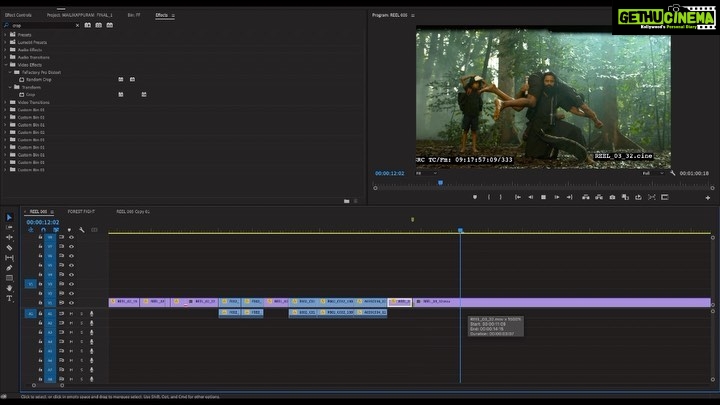The width and height of the screenshot is (720, 405).
Task: Open Program monitor button editor plus
Action: click(708, 197)
